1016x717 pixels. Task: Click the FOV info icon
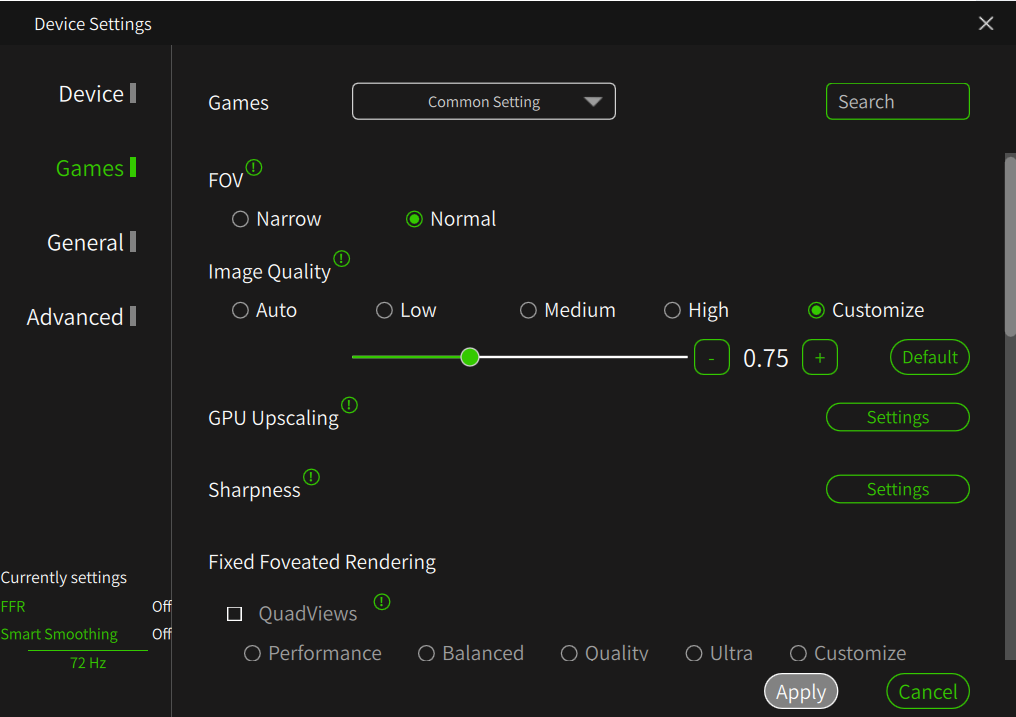coord(254,167)
